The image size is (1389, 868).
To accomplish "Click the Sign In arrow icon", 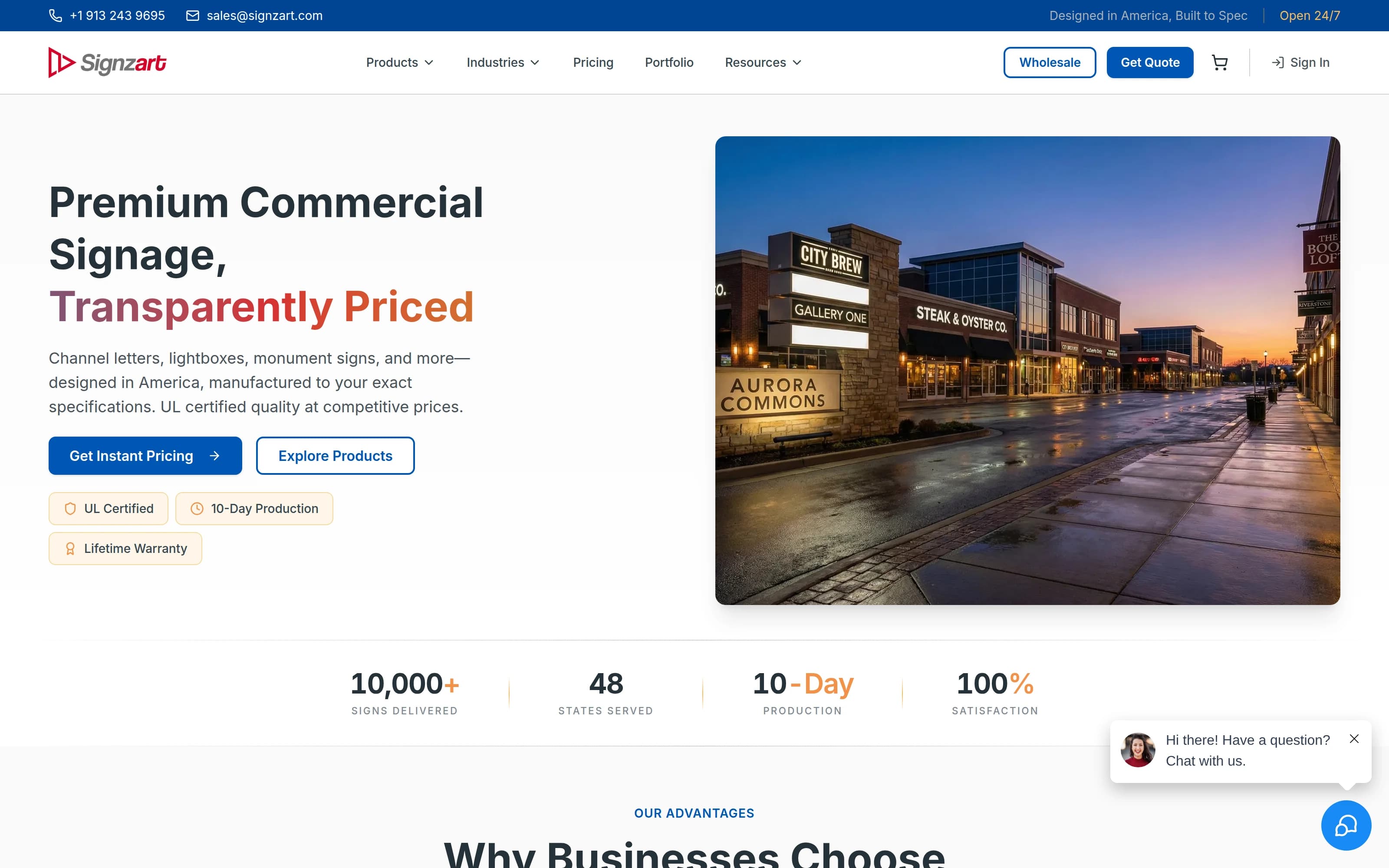I will click(1277, 62).
